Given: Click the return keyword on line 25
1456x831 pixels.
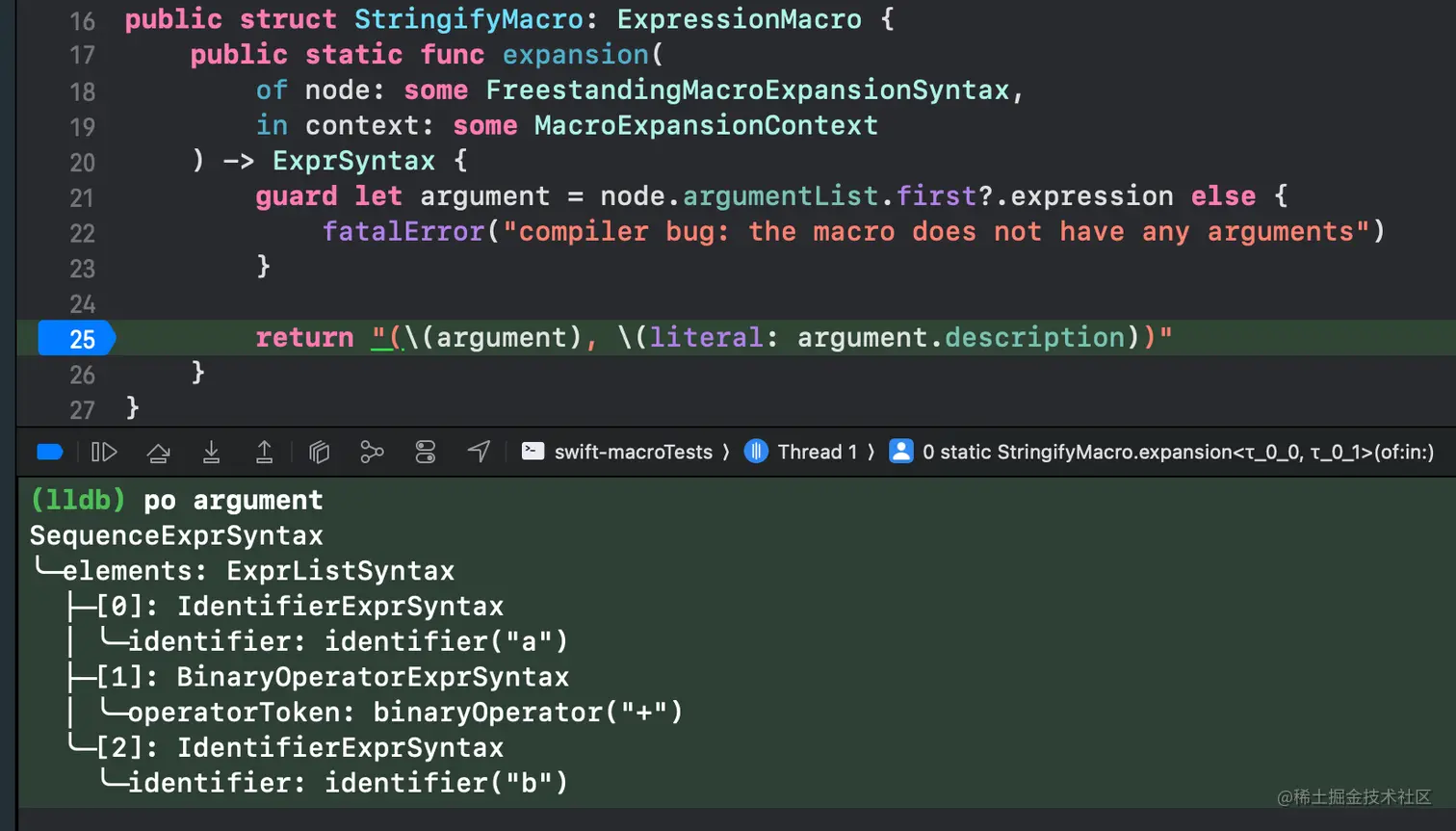Looking at the screenshot, I should pos(304,338).
